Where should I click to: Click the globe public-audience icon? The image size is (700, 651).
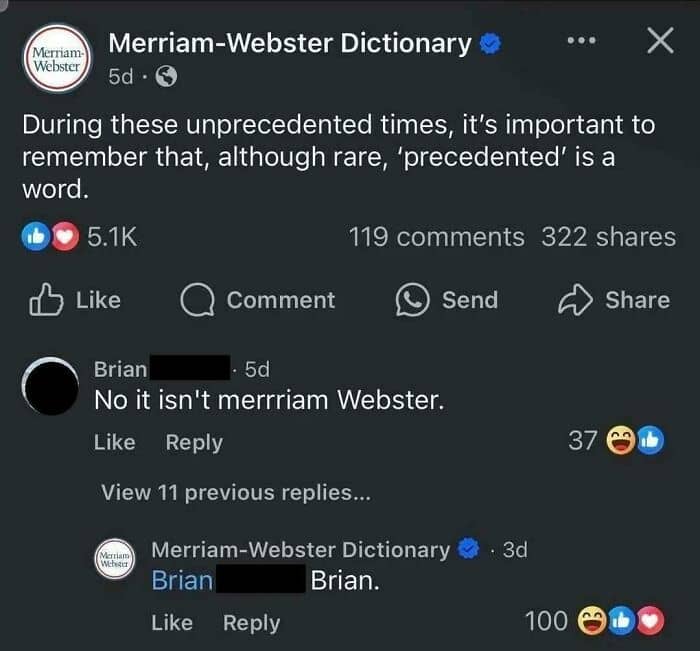pos(168,76)
